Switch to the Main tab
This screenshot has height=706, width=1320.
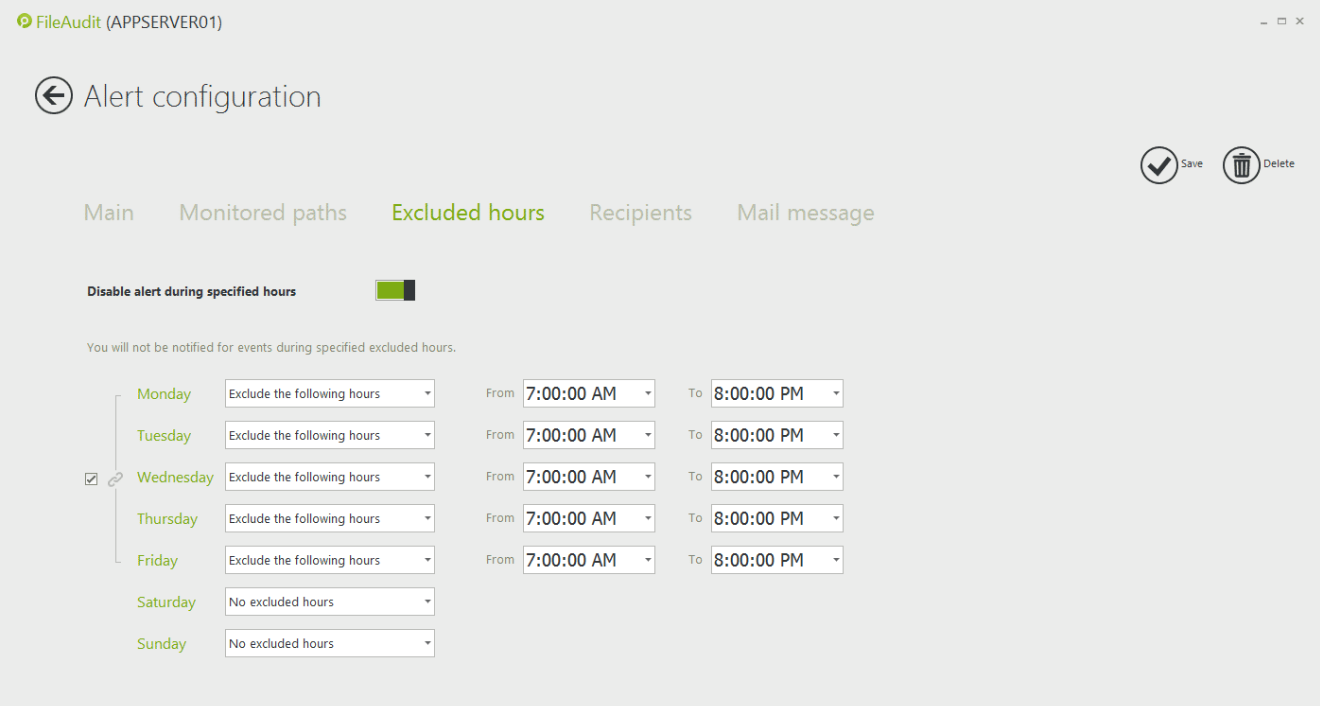point(109,213)
